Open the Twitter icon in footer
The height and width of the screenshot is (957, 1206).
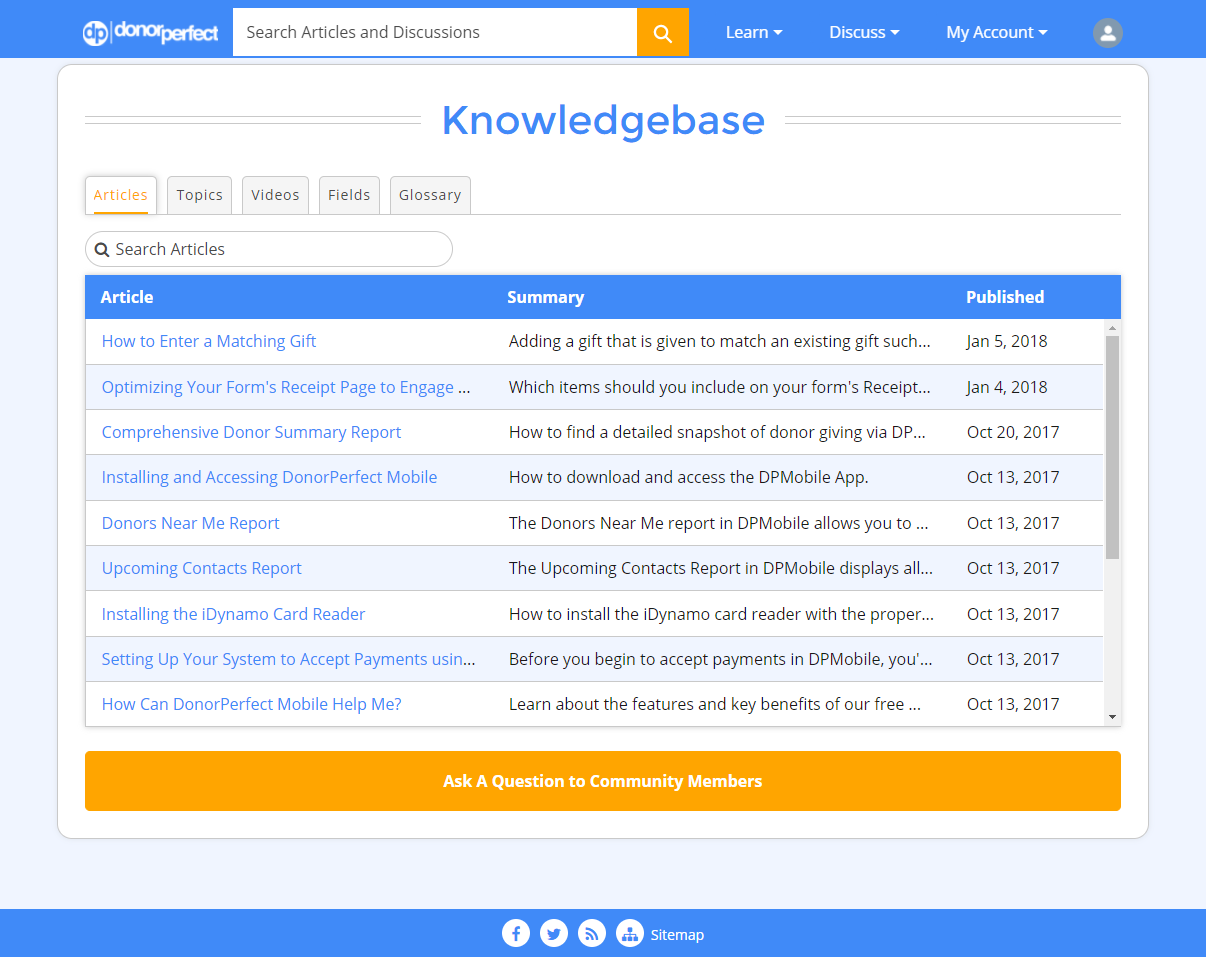tap(554, 934)
